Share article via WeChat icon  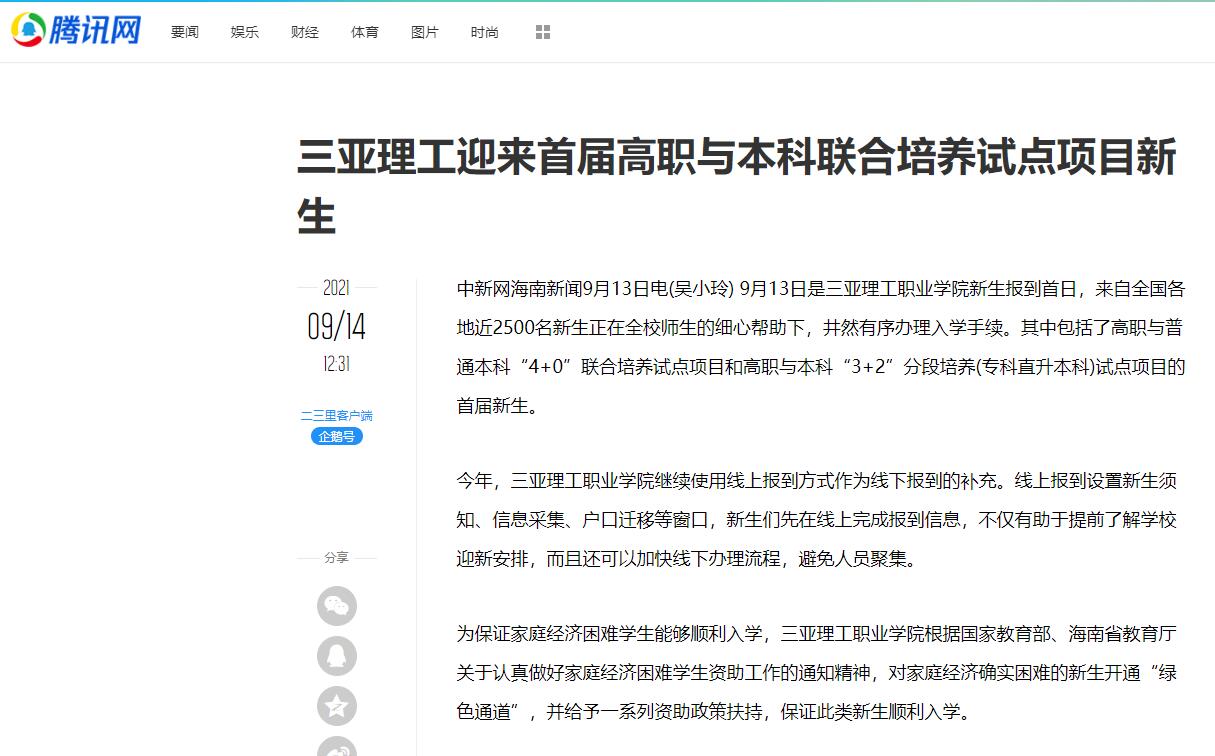[x=337, y=606]
